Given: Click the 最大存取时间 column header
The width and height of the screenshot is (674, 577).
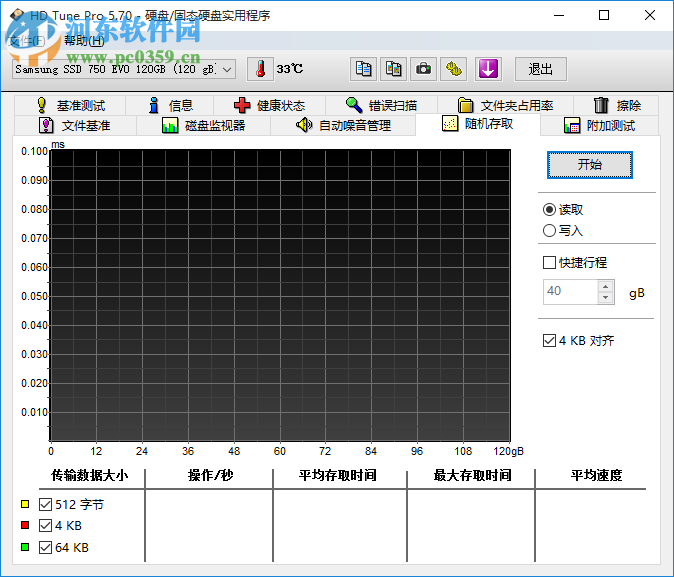Looking at the screenshot, I should coord(472,475).
